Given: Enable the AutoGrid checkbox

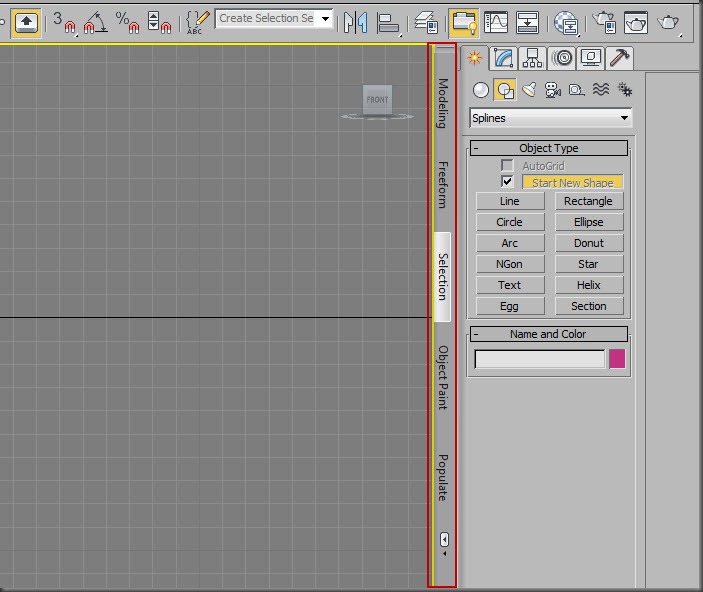Looking at the screenshot, I should click(x=507, y=165).
